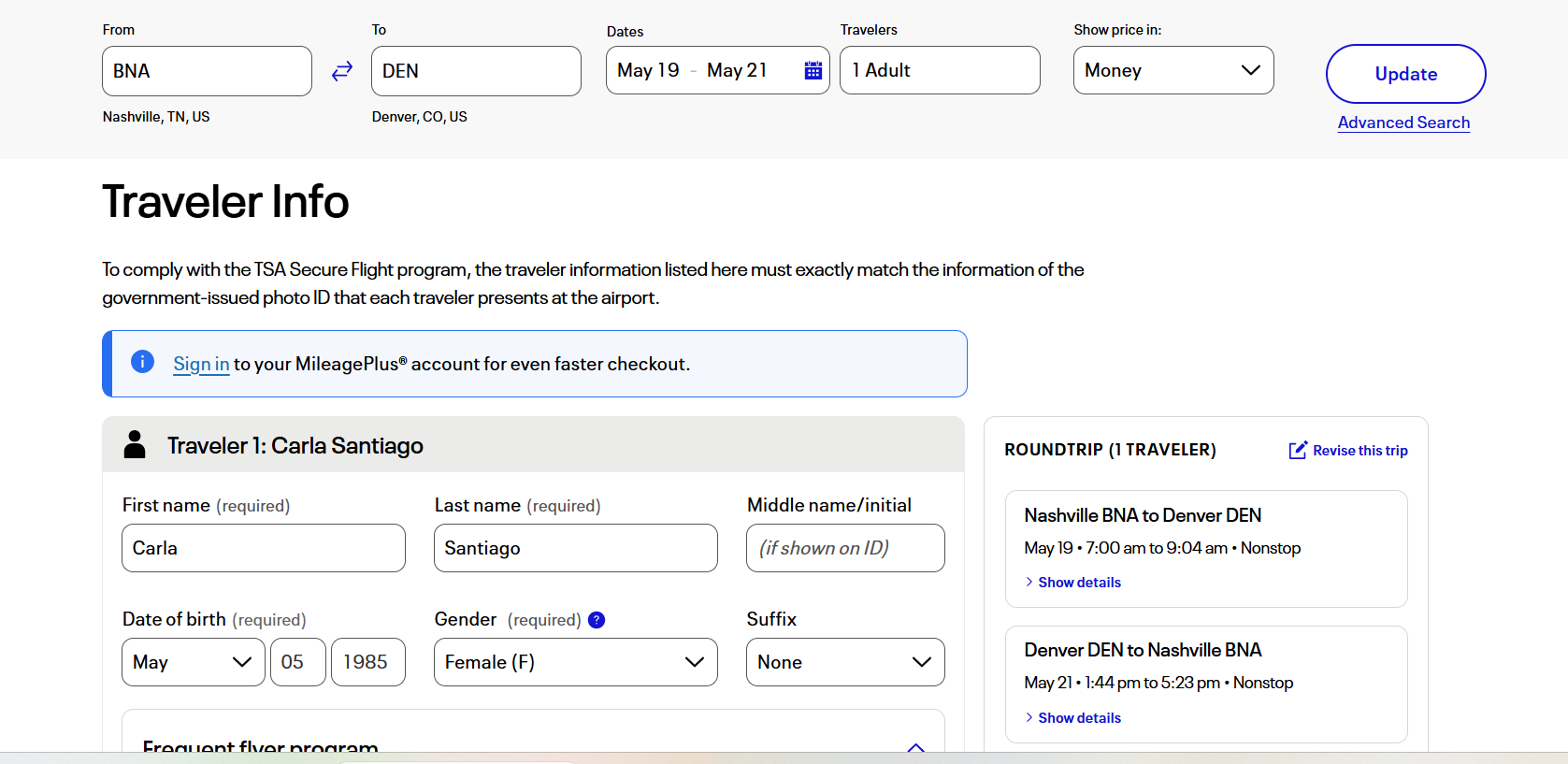Click the Denver, CO, US label
This screenshot has height=764, width=1568.
[419, 117]
